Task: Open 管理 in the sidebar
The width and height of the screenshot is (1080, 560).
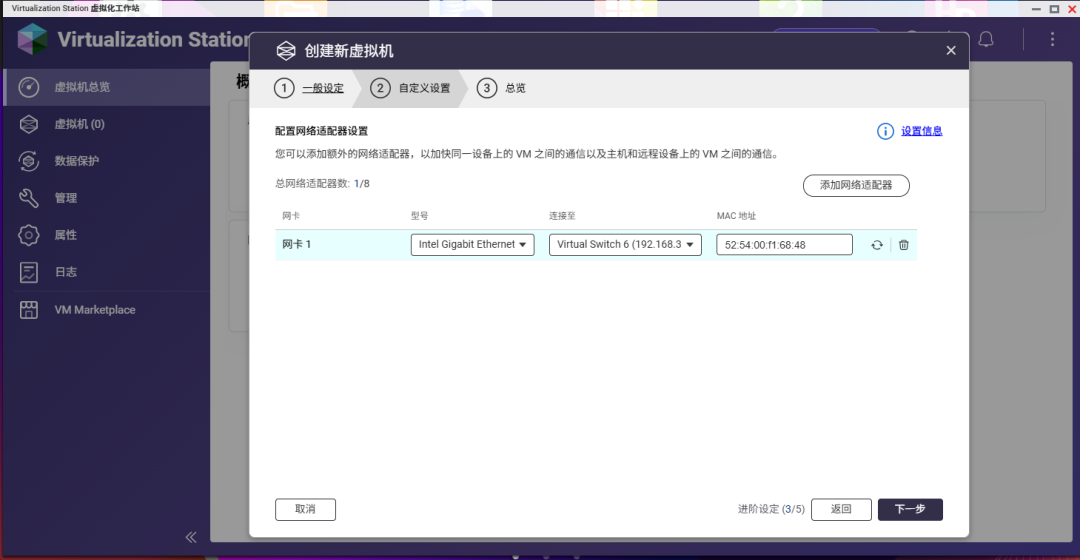Action: click(x=107, y=198)
